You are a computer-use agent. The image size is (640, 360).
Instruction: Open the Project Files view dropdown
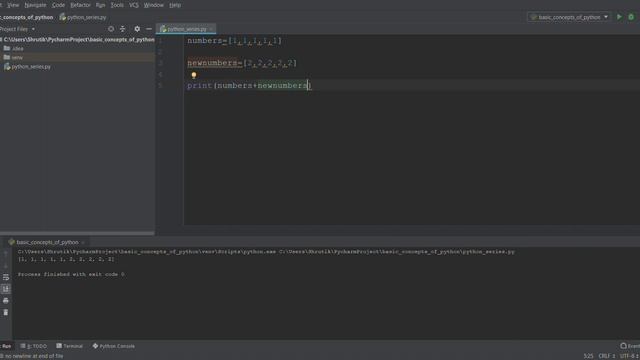point(17,29)
